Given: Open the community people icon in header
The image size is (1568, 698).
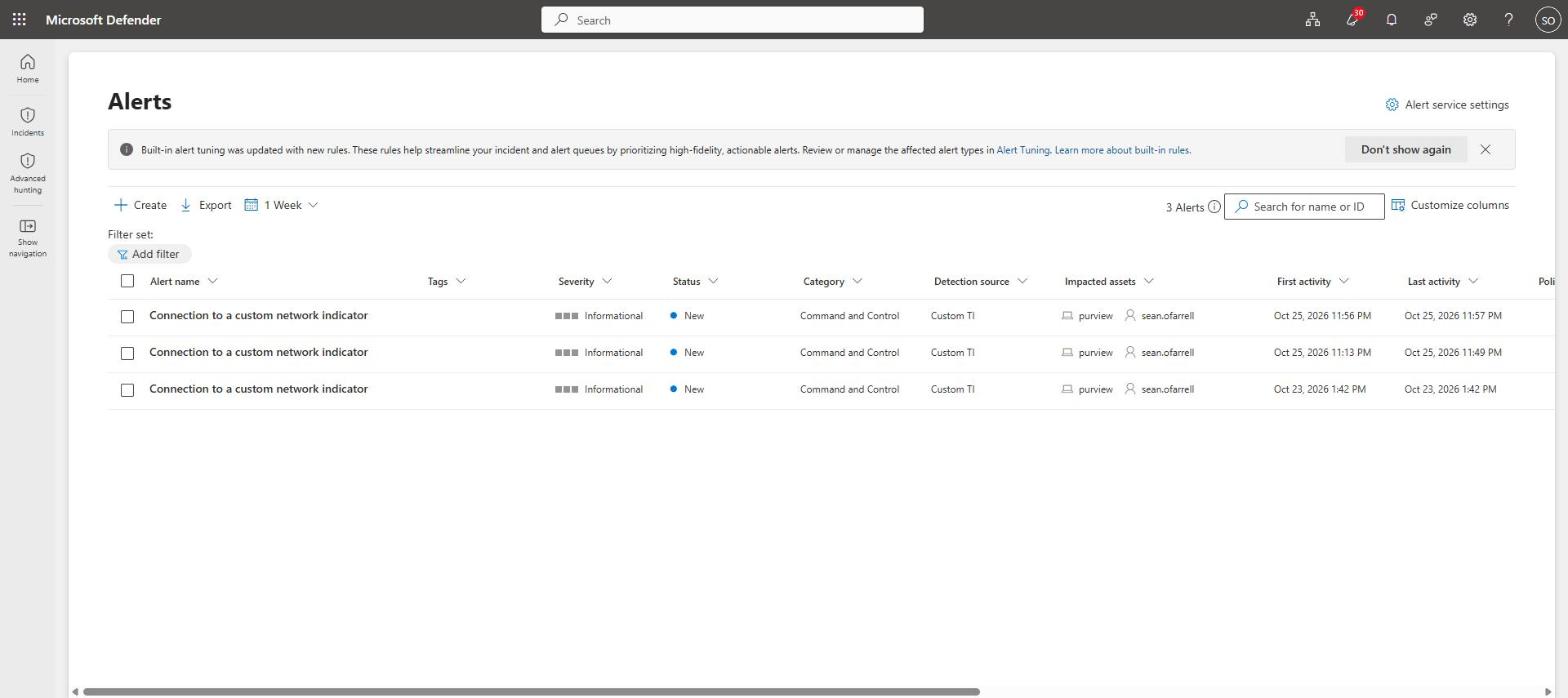Looking at the screenshot, I should click(1430, 19).
